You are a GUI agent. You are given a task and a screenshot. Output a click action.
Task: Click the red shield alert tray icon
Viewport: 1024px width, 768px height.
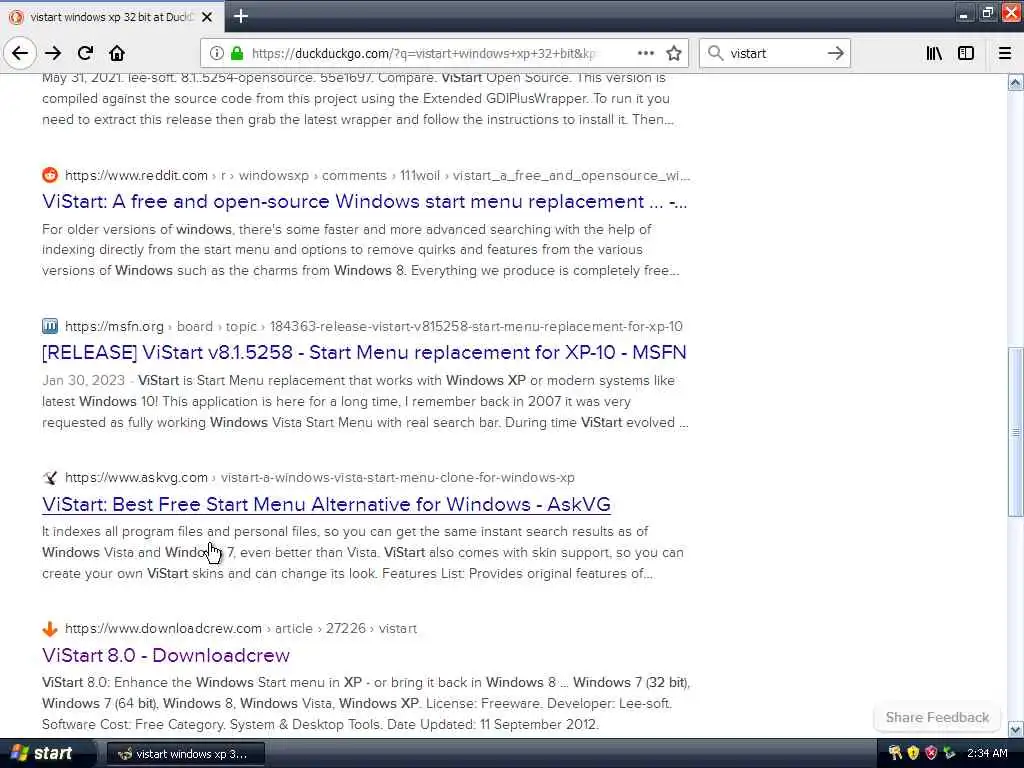[x=931, y=753]
